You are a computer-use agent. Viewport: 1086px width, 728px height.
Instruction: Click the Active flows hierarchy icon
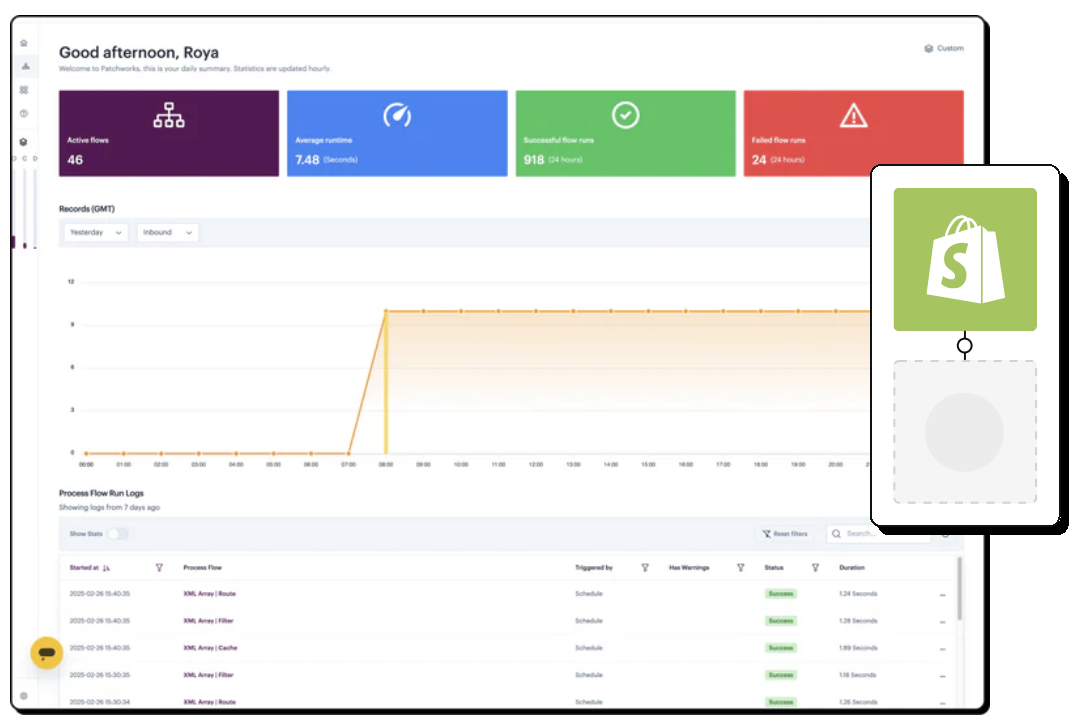169,115
